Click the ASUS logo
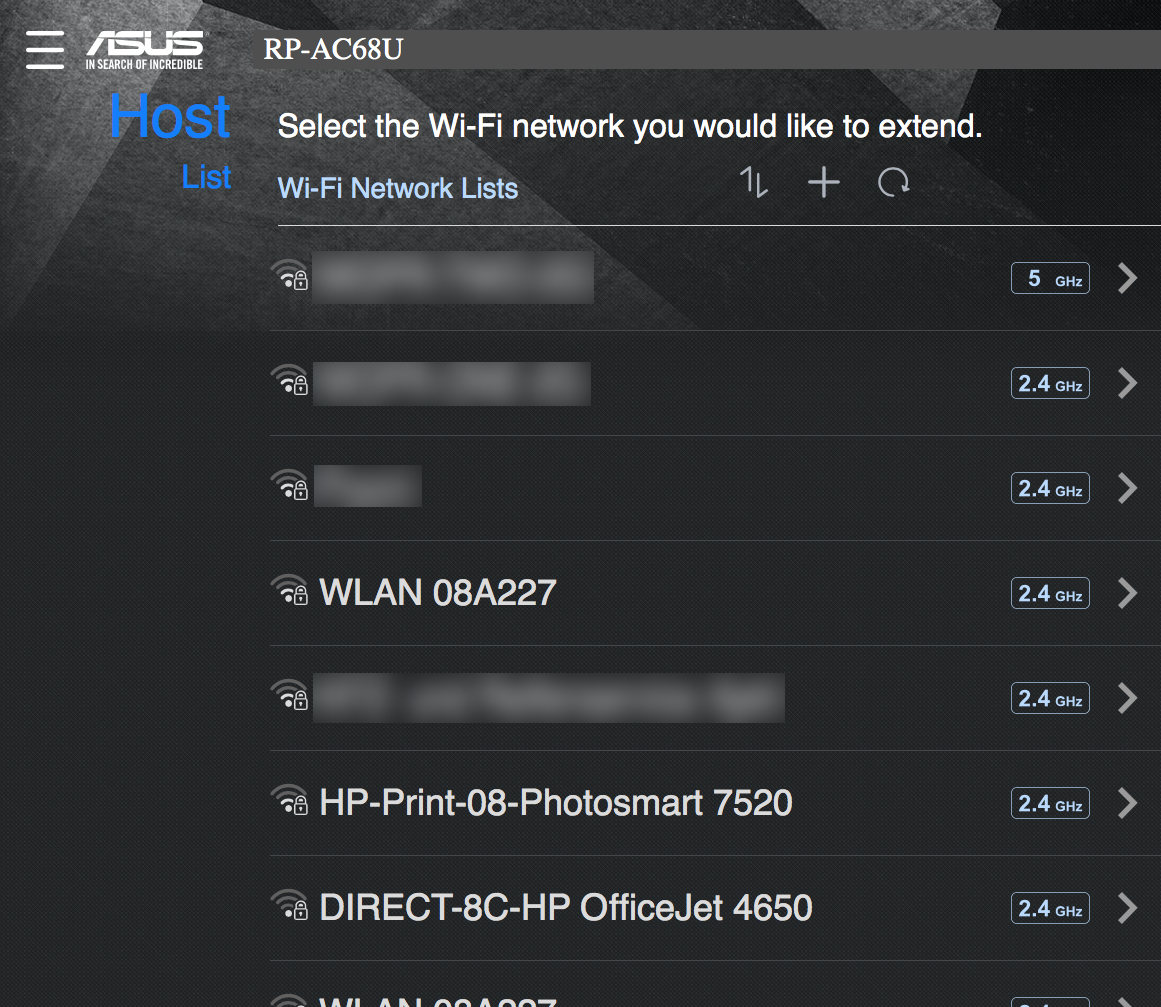The image size is (1161, 1007). pos(145,50)
